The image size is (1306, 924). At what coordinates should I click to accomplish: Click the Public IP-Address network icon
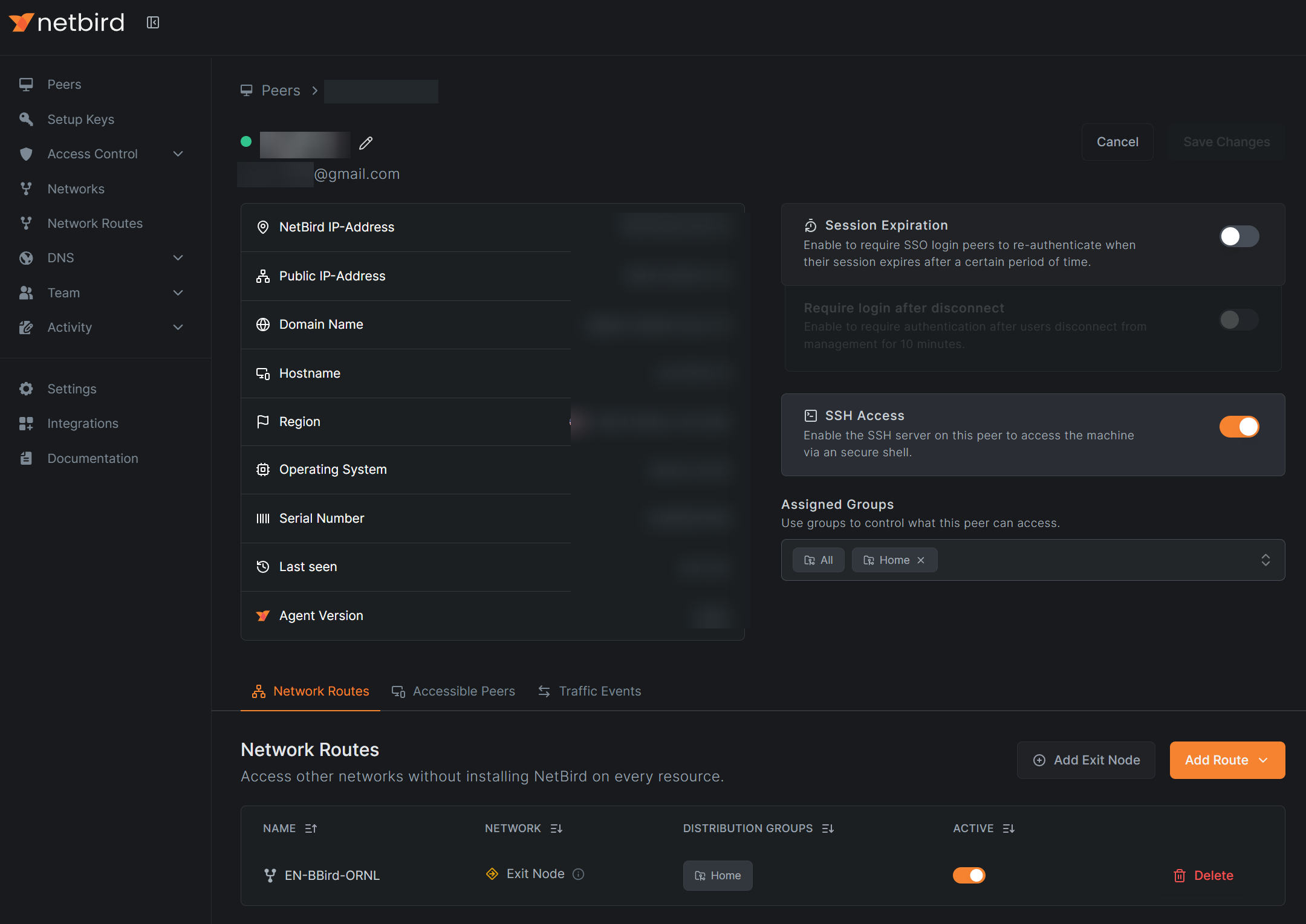tap(263, 276)
